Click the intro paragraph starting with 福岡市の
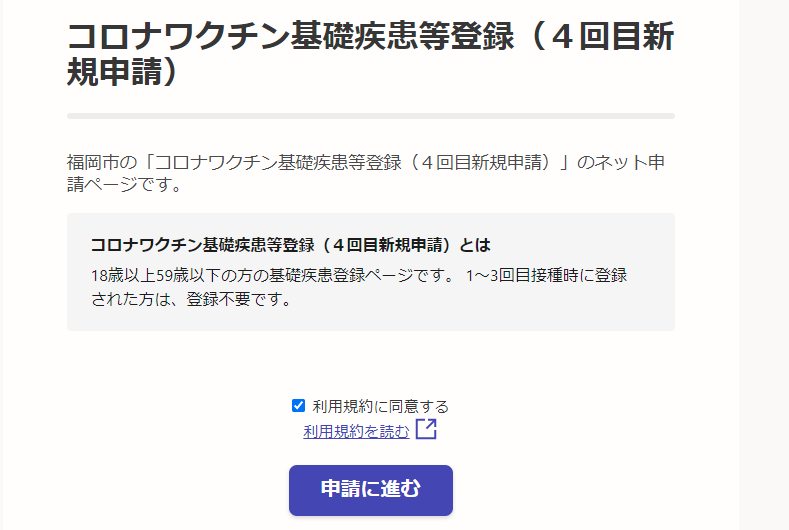The image size is (789, 530). point(366,173)
